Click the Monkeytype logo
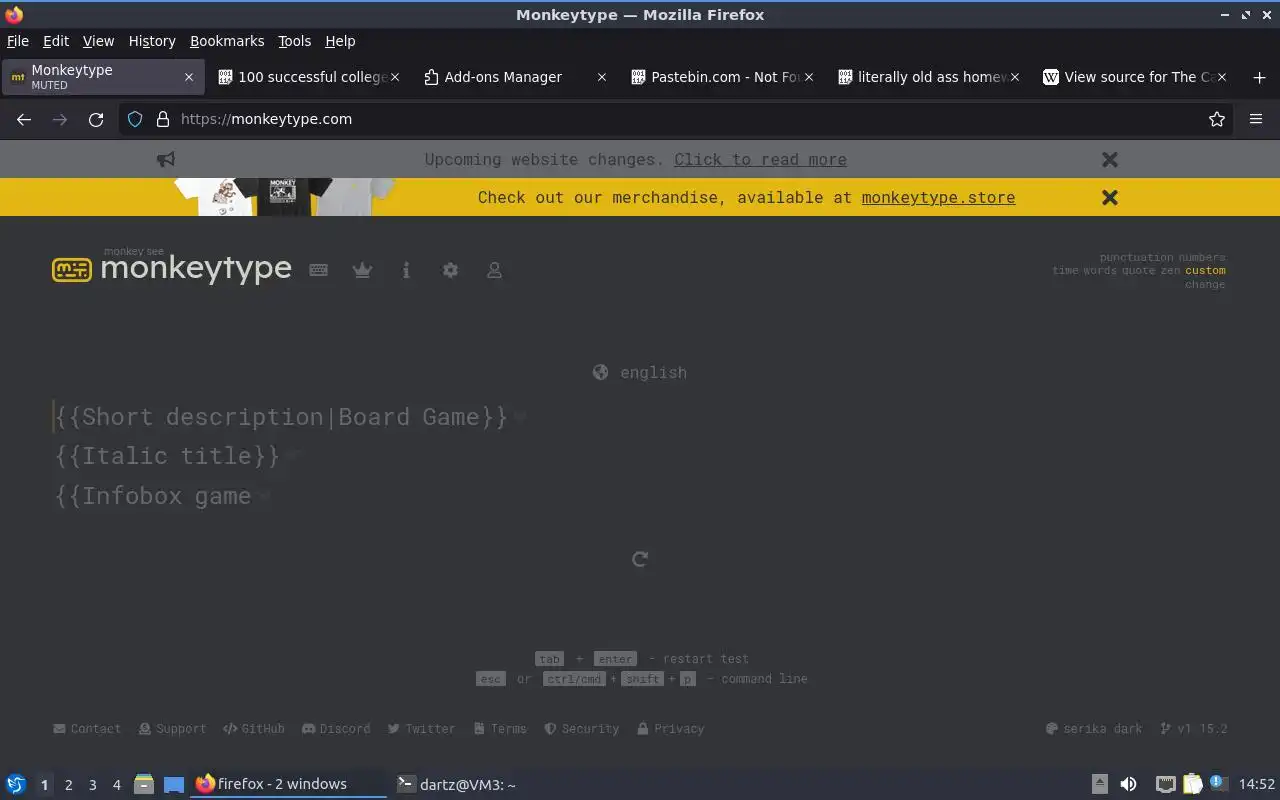Screen dimensions: 1280x800 tap(172, 267)
